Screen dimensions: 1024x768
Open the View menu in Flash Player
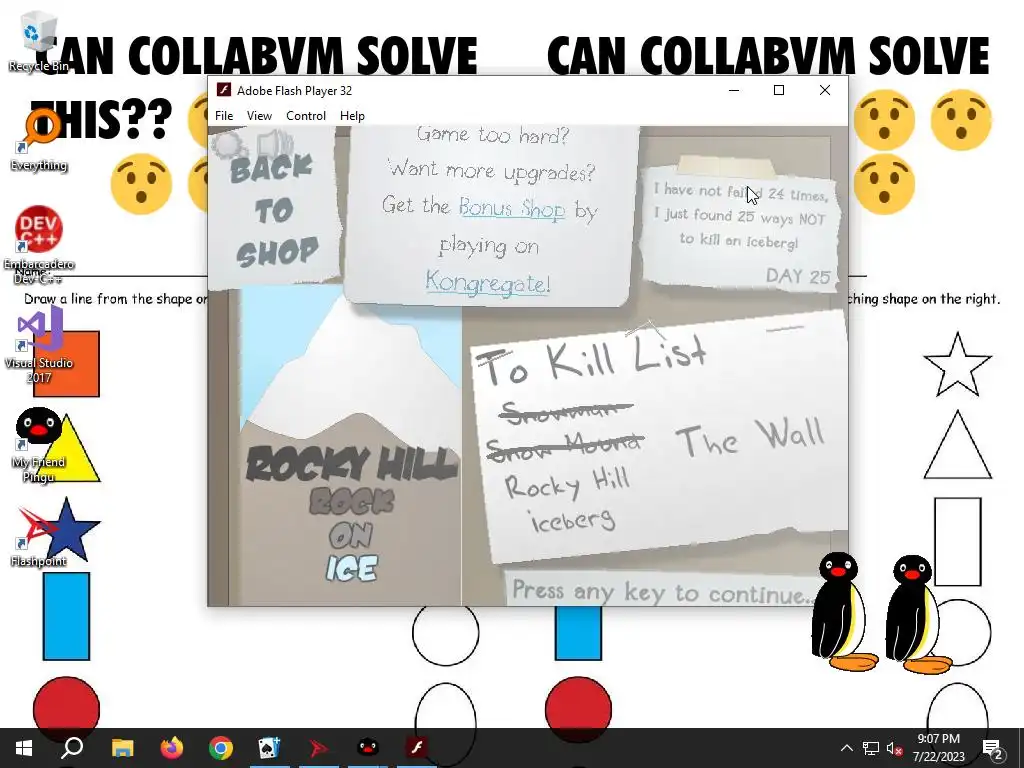[259, 116]
